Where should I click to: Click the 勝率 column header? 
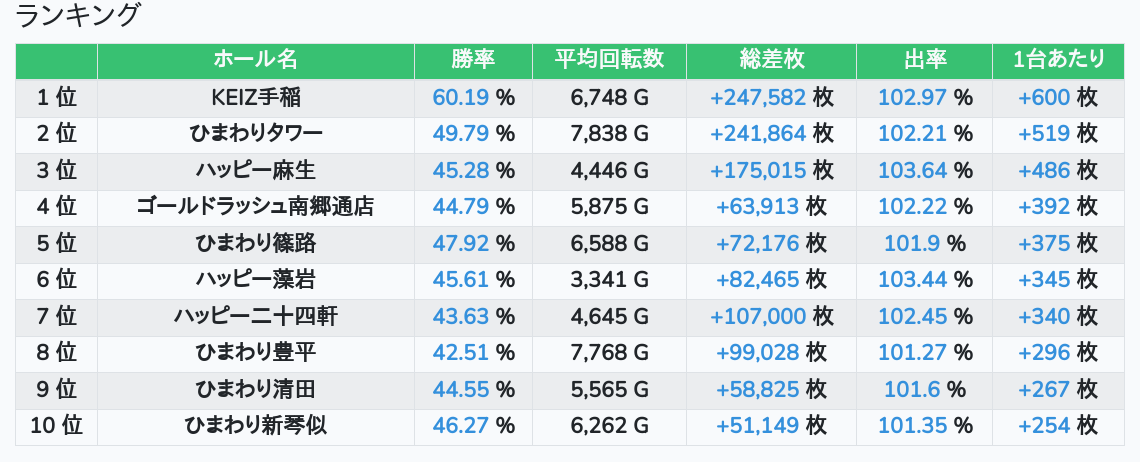point(473,60)
